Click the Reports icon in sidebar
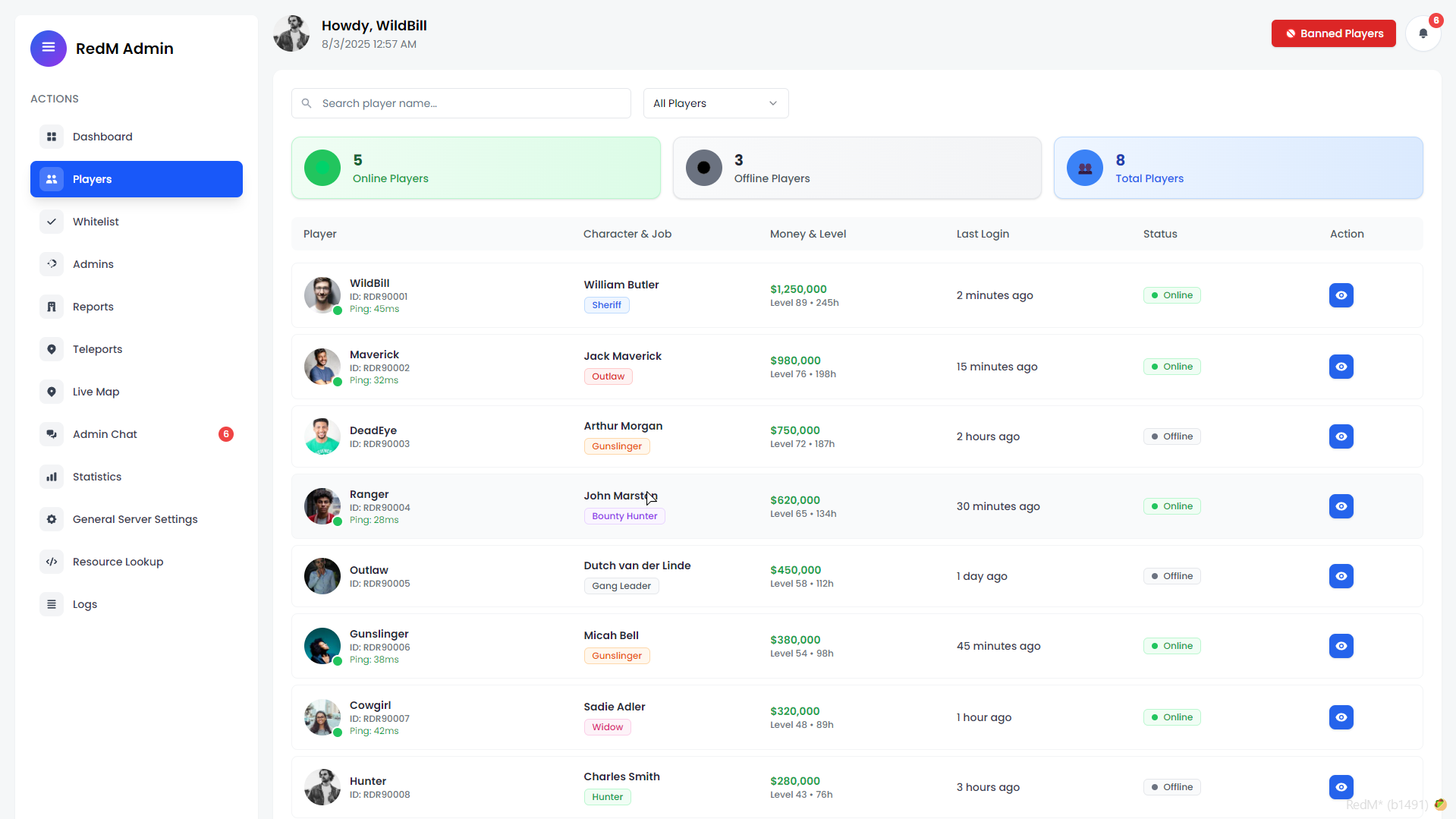This screenshot has height=819, width=1456. click(51, 307)
